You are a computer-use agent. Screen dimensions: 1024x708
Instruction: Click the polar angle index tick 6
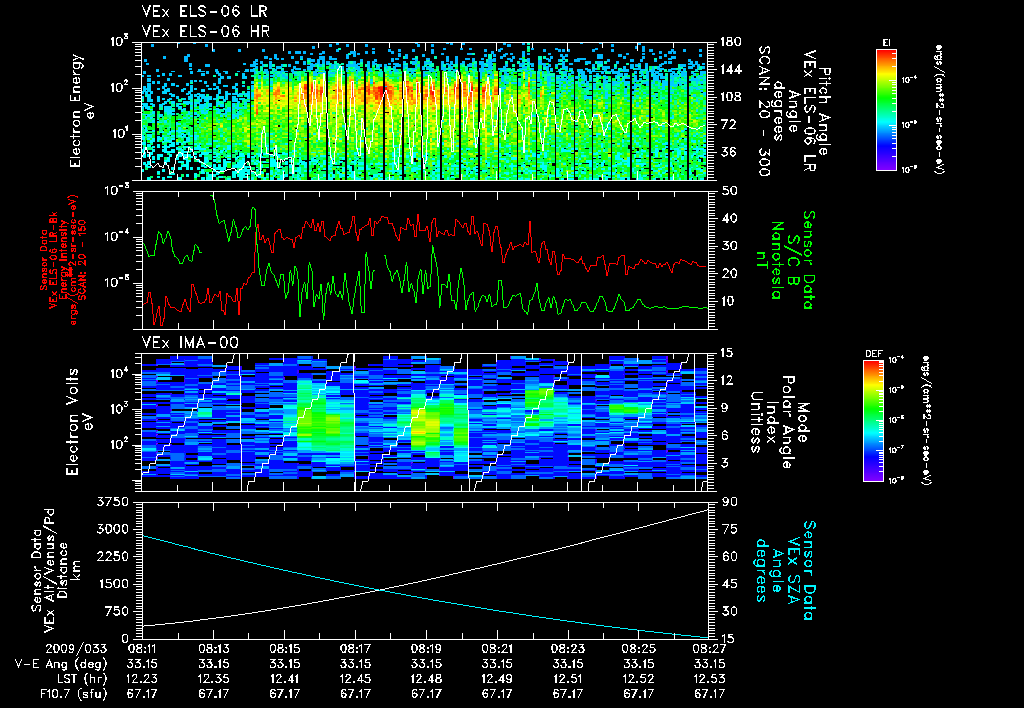click(726, 435)
